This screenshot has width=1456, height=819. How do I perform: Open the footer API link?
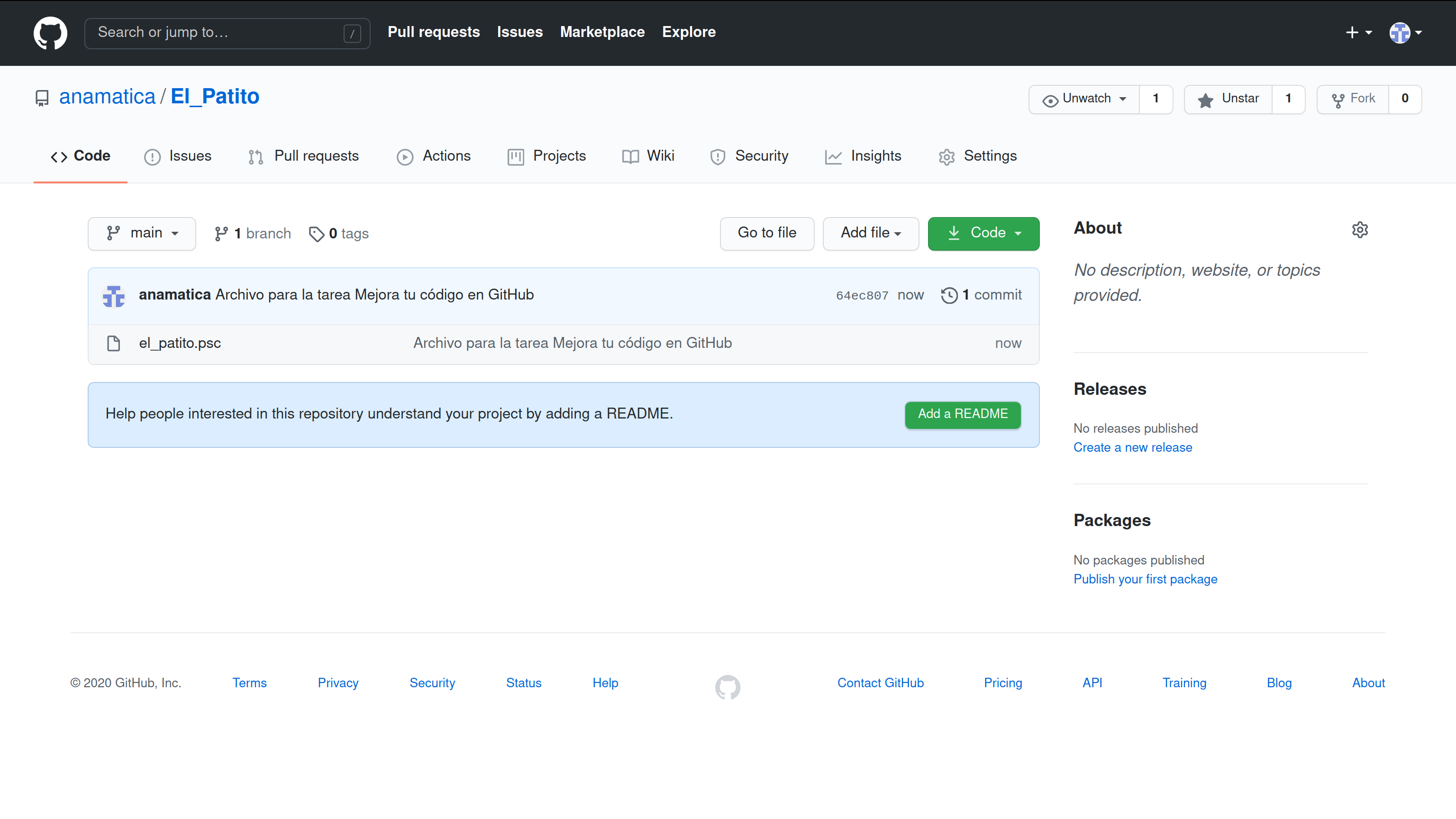[1092, 683]
